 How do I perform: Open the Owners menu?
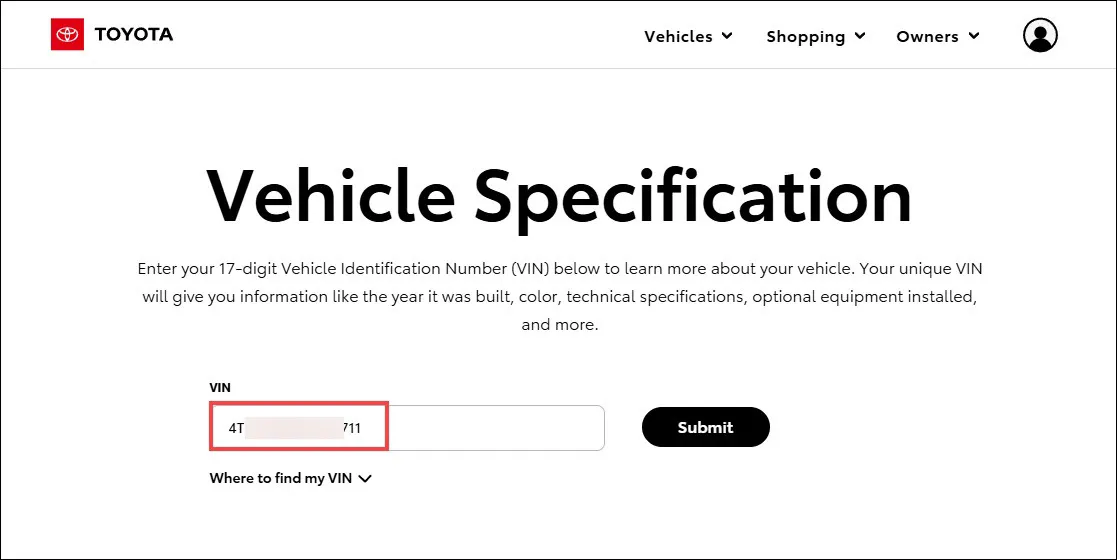tap(937, 36)
